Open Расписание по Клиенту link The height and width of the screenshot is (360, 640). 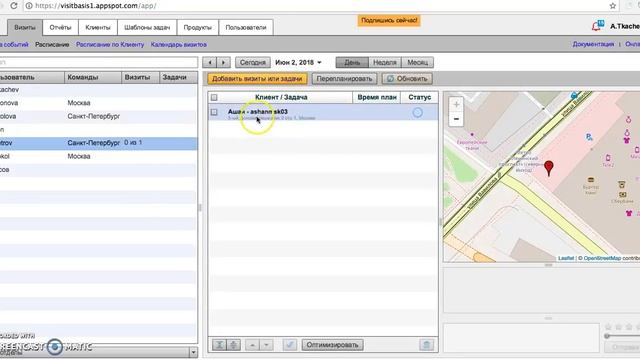(x=110, y=44)
